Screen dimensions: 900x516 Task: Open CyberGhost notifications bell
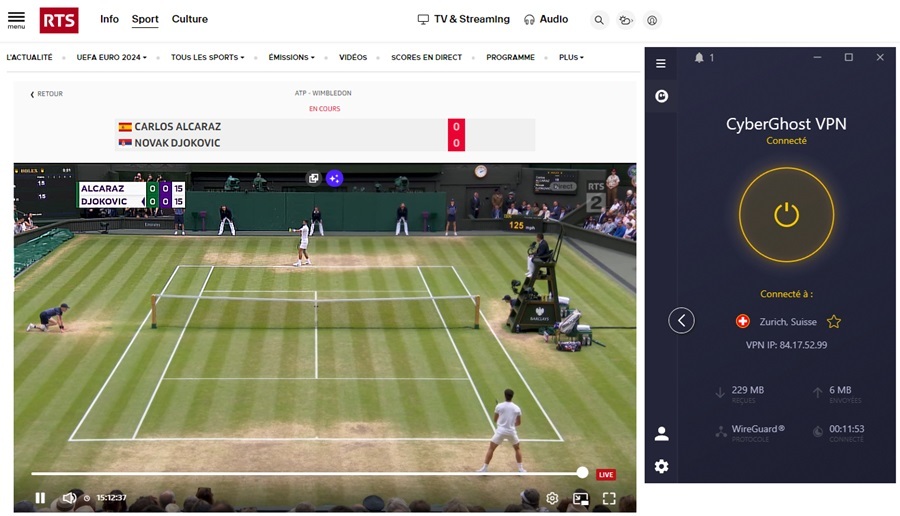[699, 57]
